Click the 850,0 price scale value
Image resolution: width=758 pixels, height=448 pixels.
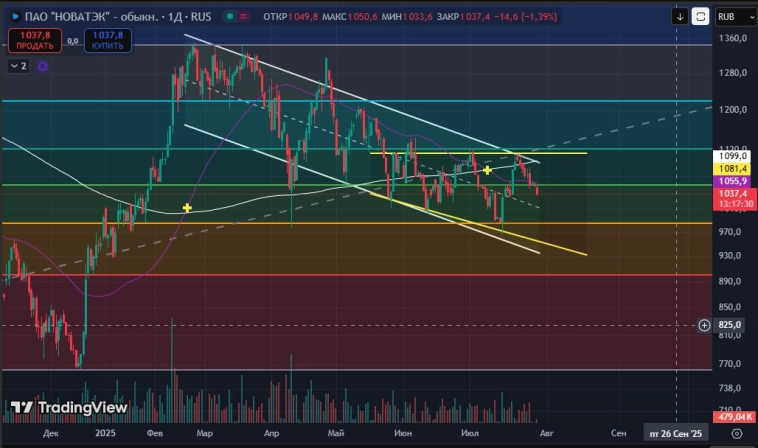point(729,307)
